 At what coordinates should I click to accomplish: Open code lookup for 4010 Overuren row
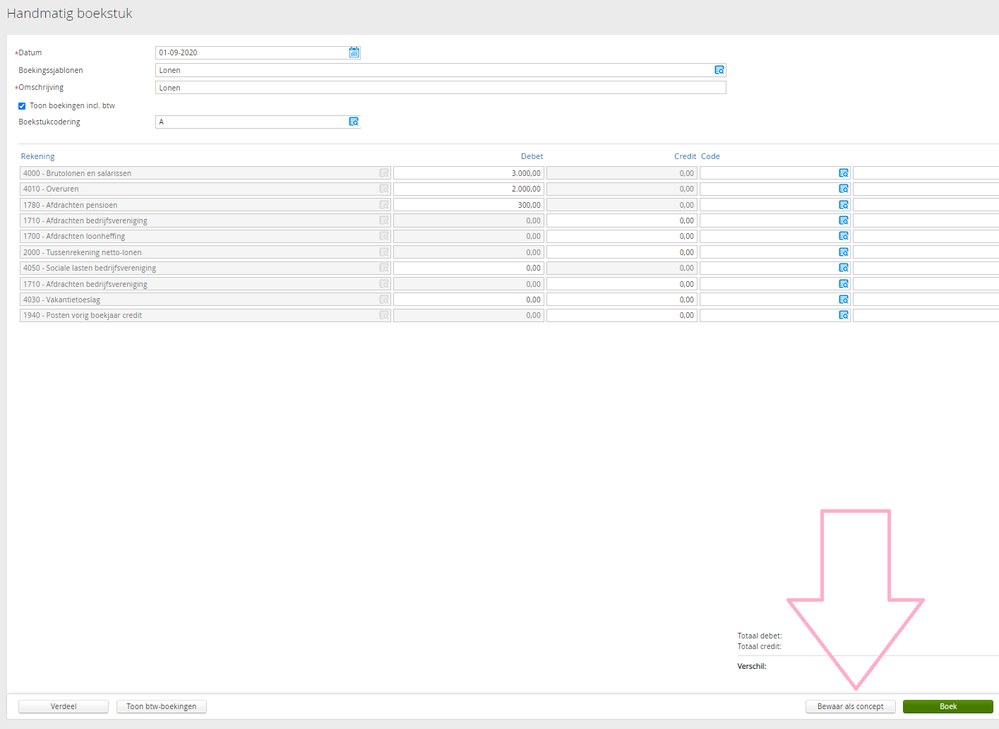click(x=844, y=189)
